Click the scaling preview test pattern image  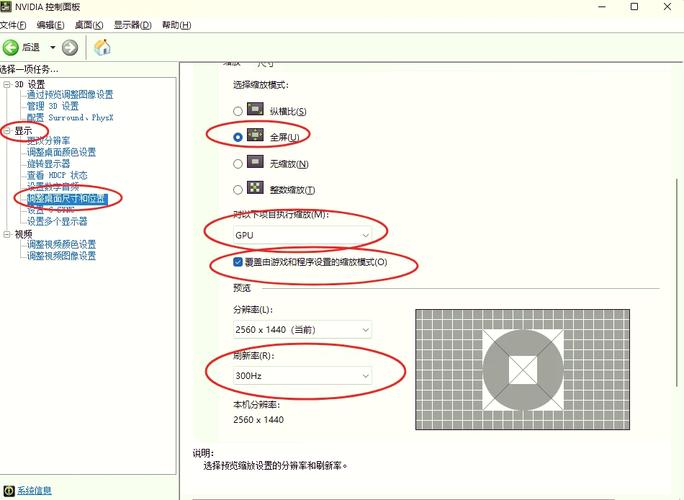click(522, 370)
